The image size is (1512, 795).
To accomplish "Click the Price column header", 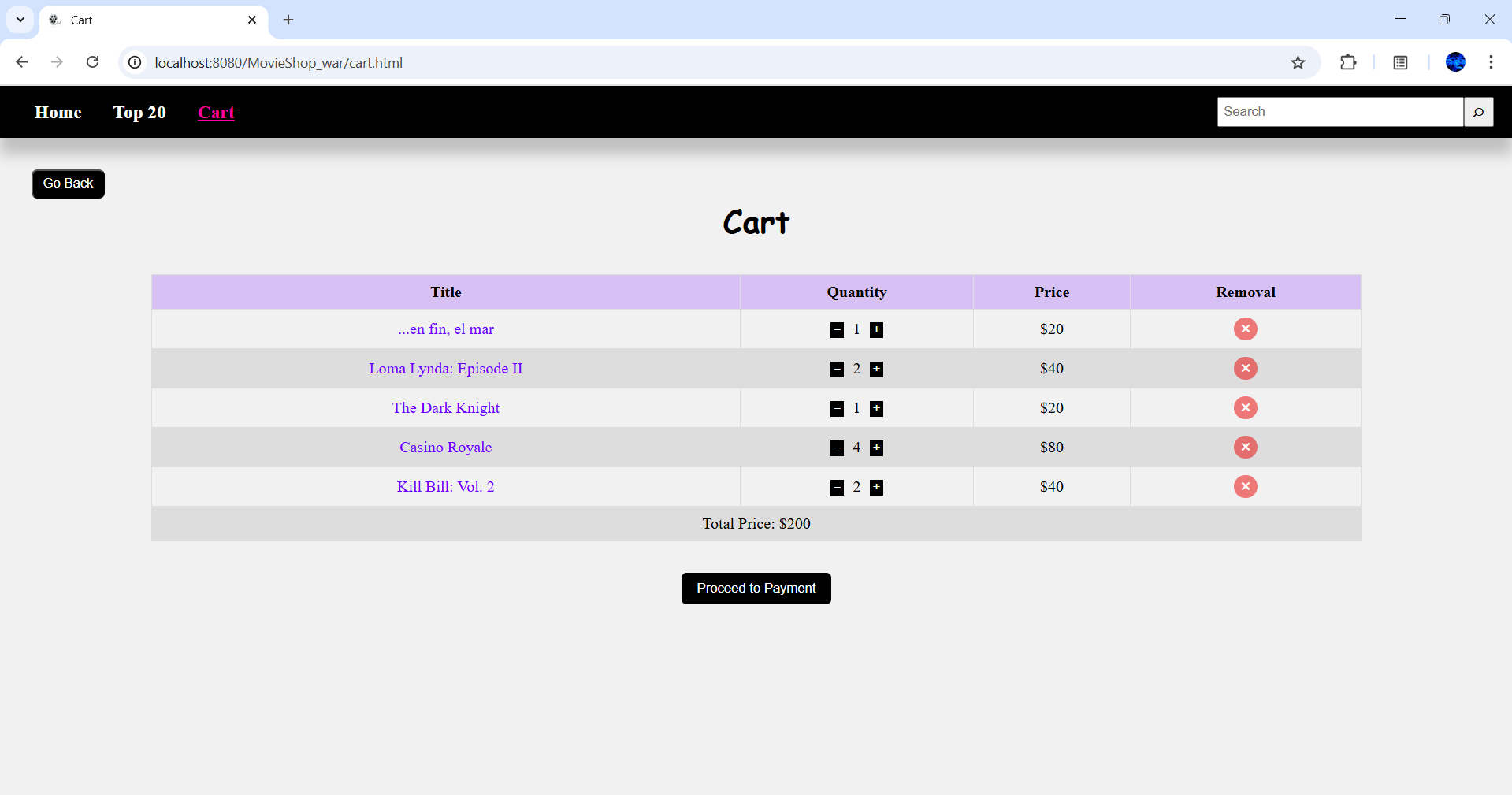I will coord(1052,292).
